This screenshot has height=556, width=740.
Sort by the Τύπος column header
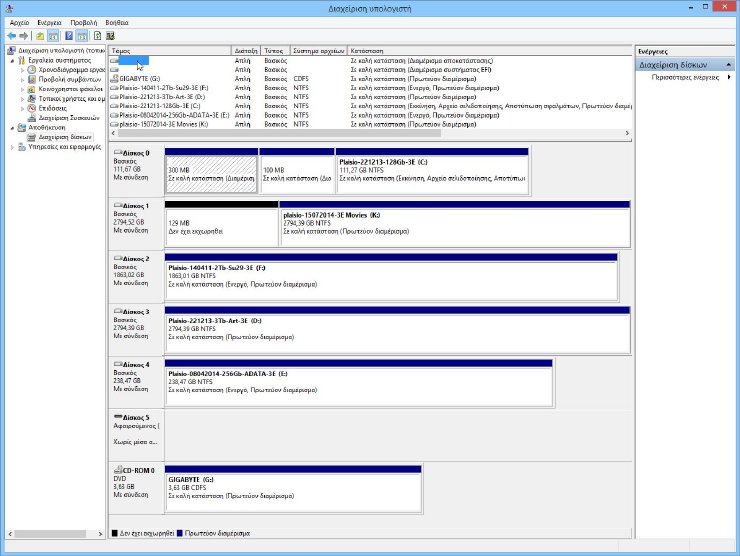pos(275,51)
